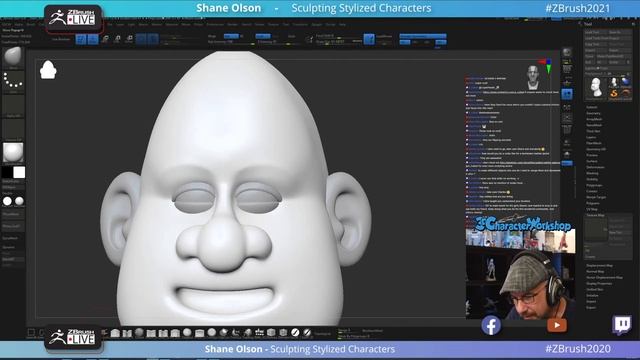This screenshot has width=640, height=360.
Task: Click the CamView head orientation widget
Action: (x=533, y=78)
